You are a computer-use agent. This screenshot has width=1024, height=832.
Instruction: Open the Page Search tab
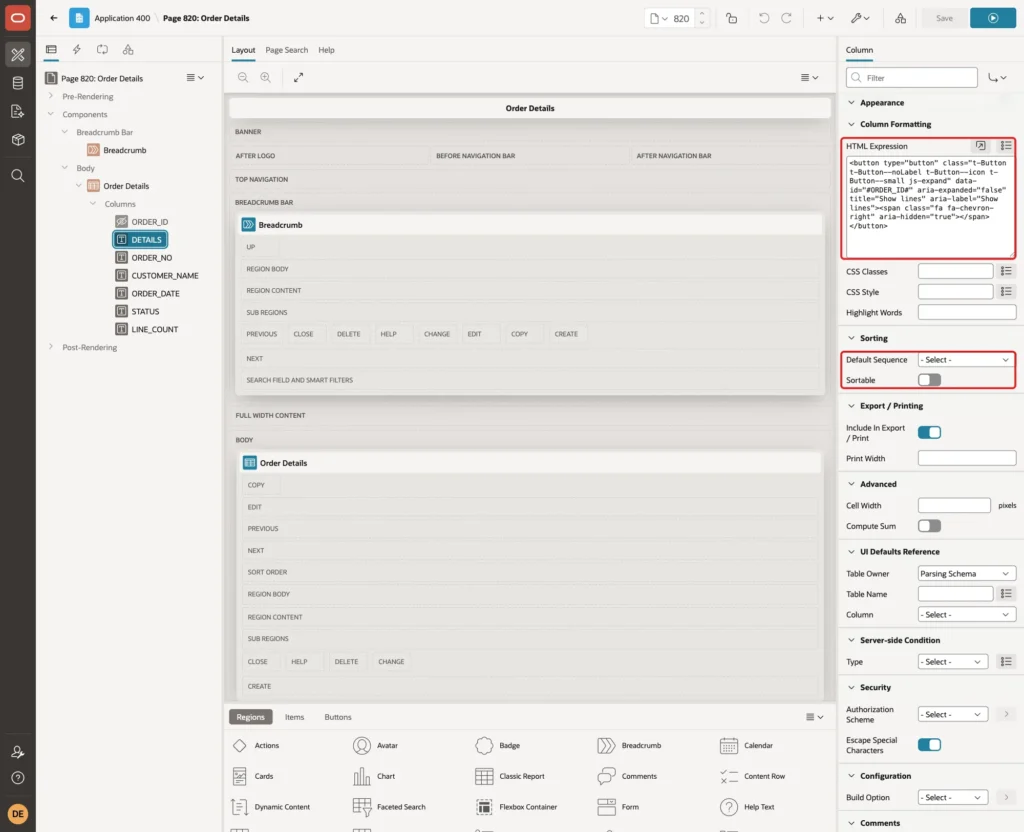point(286,50)
